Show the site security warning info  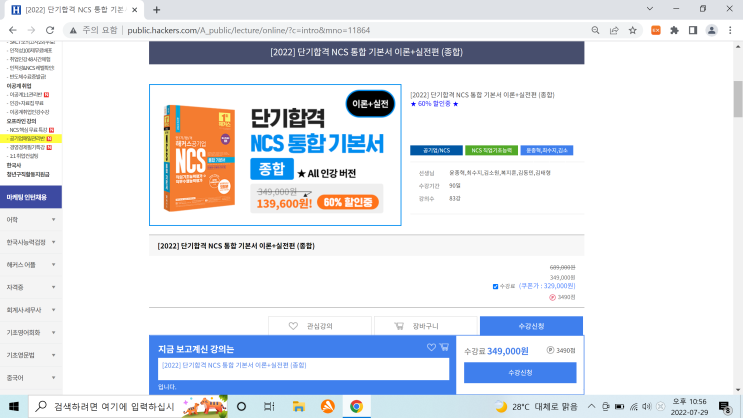(73, 30)
